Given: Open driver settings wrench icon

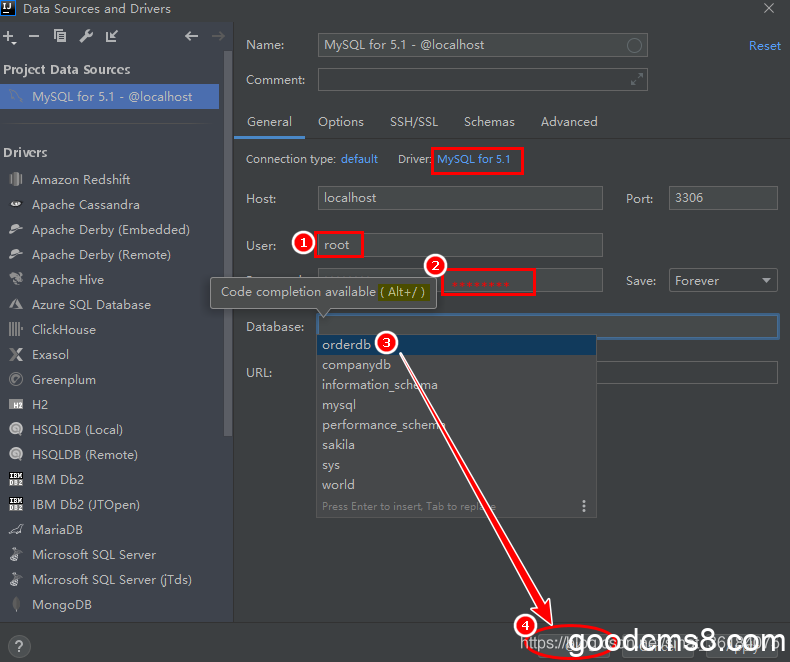Looking at the screenshot, I should [x=86, y=36].
